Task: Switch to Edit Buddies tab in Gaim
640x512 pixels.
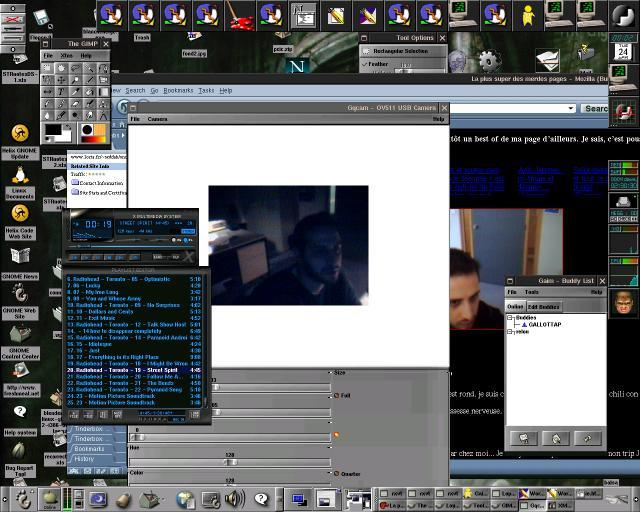Action: pyautogui.click(x=545, y=306)
